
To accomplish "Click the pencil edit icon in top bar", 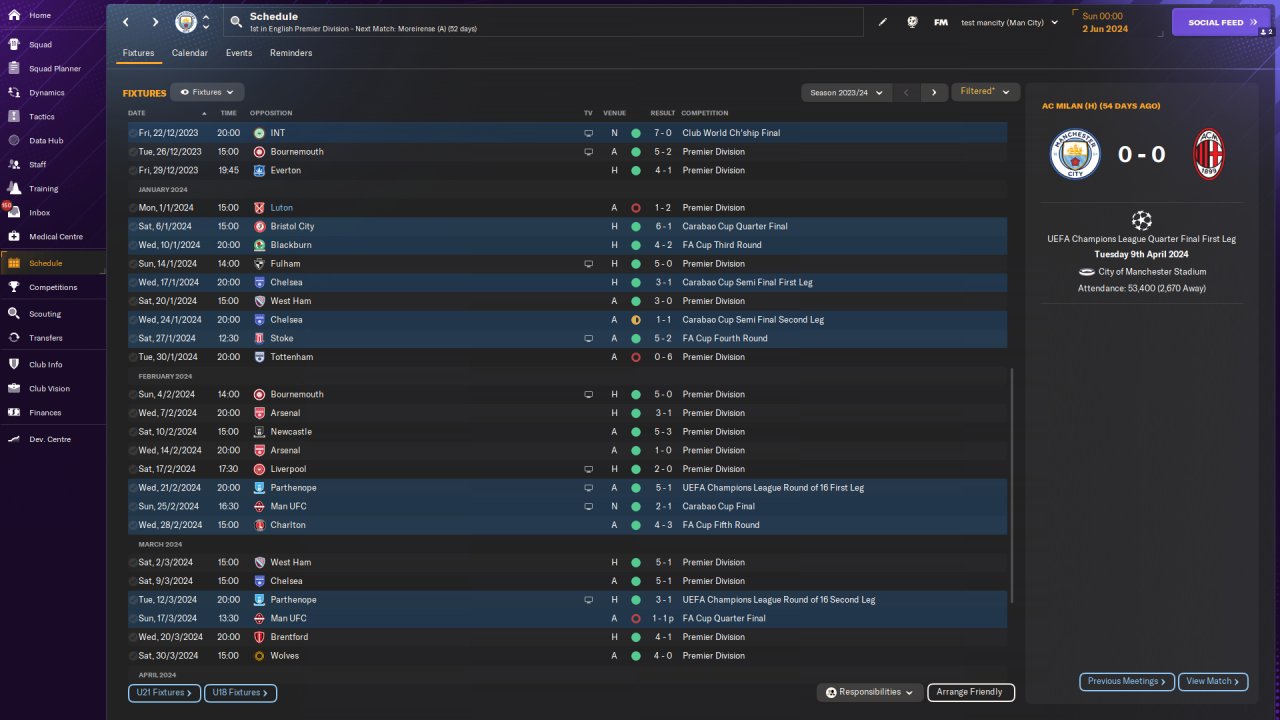I will (x=883, y=22).
